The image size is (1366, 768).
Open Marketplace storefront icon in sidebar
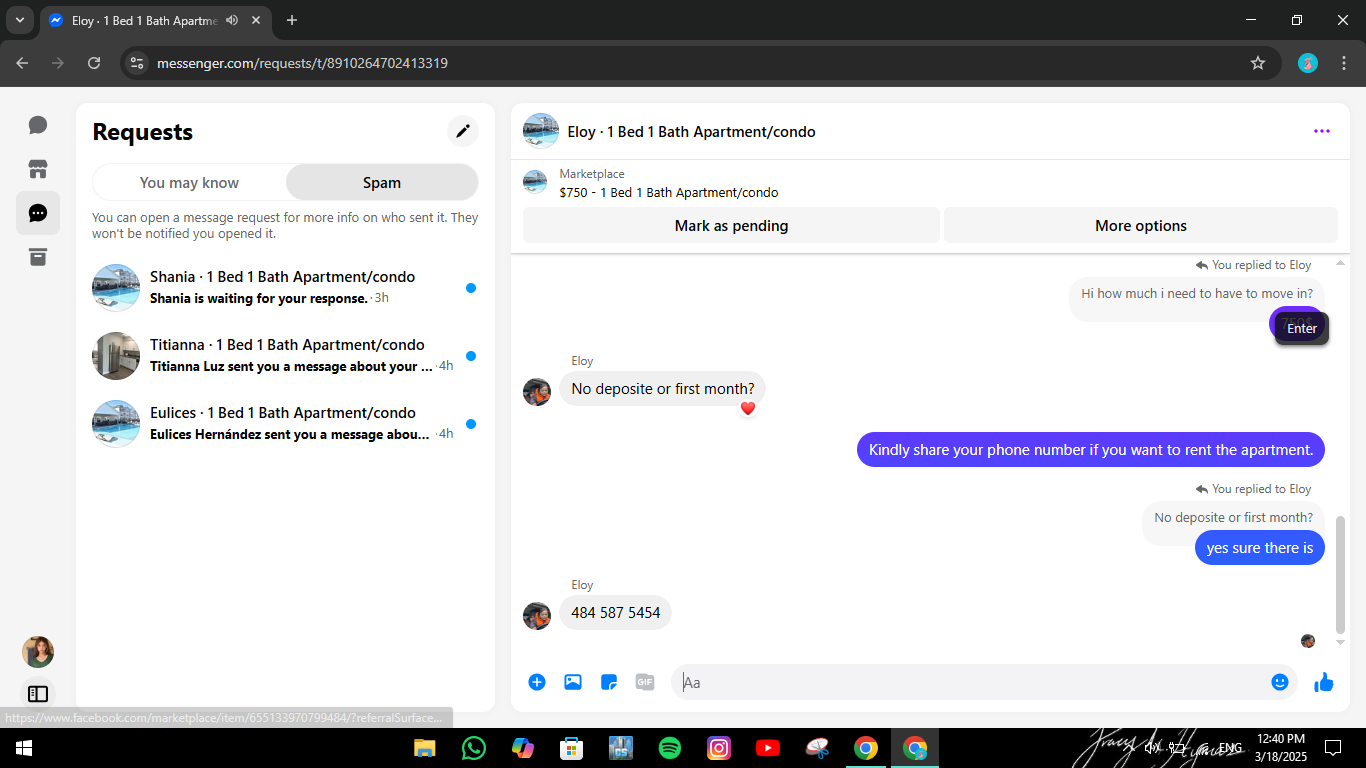tap(38, 169)
